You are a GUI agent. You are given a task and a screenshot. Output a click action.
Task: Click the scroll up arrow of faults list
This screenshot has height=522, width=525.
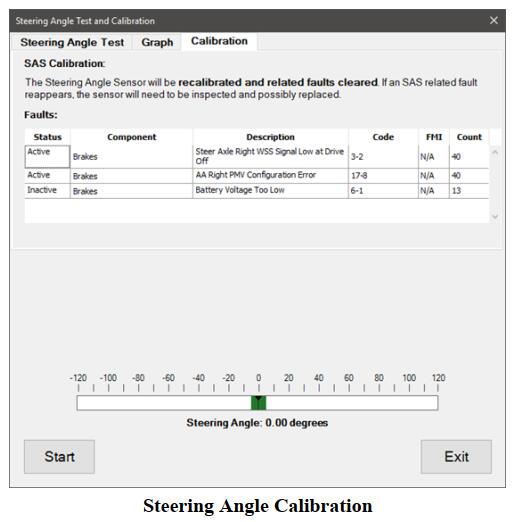pos(495,152)
